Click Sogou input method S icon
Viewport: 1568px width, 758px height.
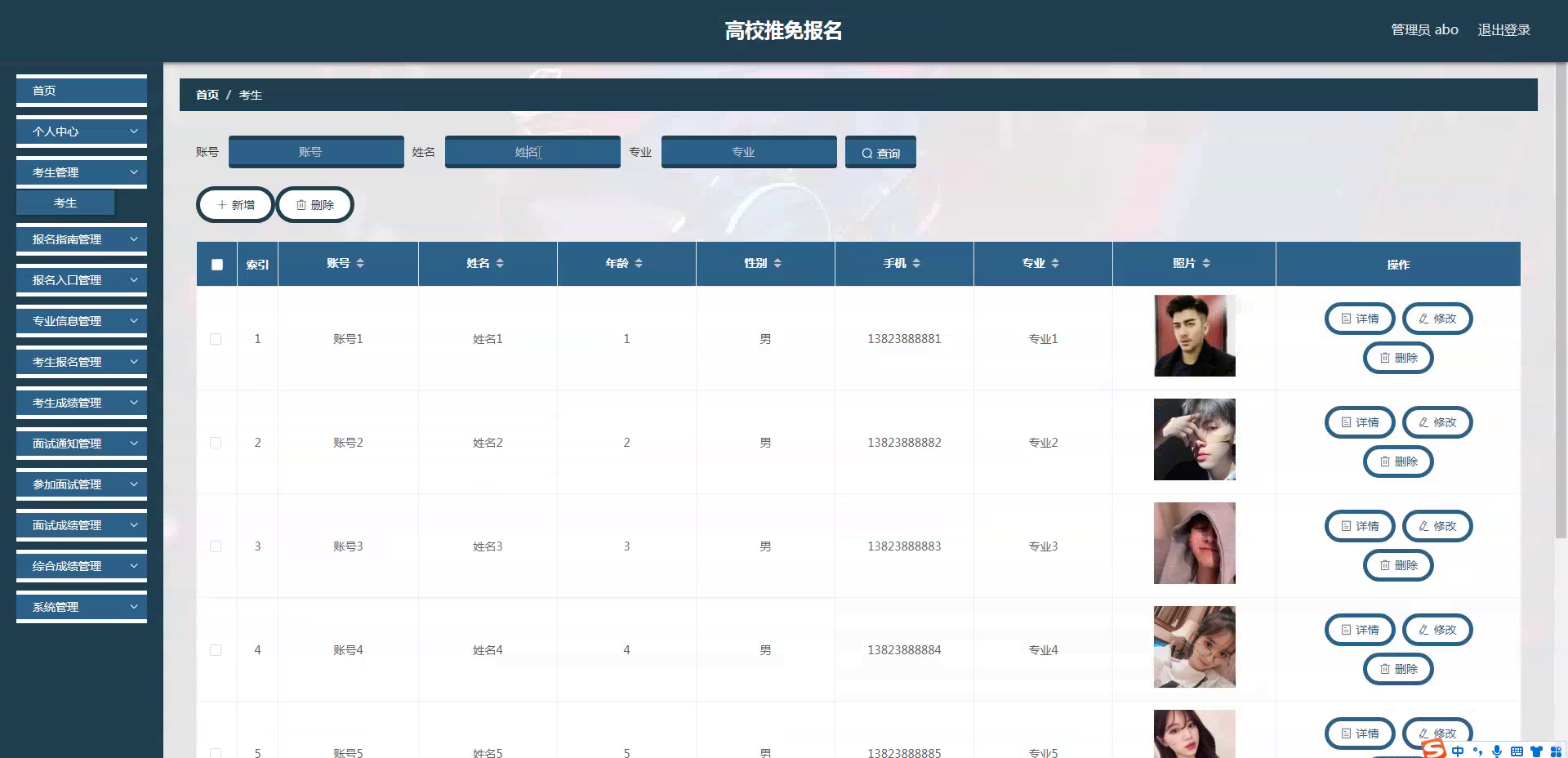tap(1433, 749)
